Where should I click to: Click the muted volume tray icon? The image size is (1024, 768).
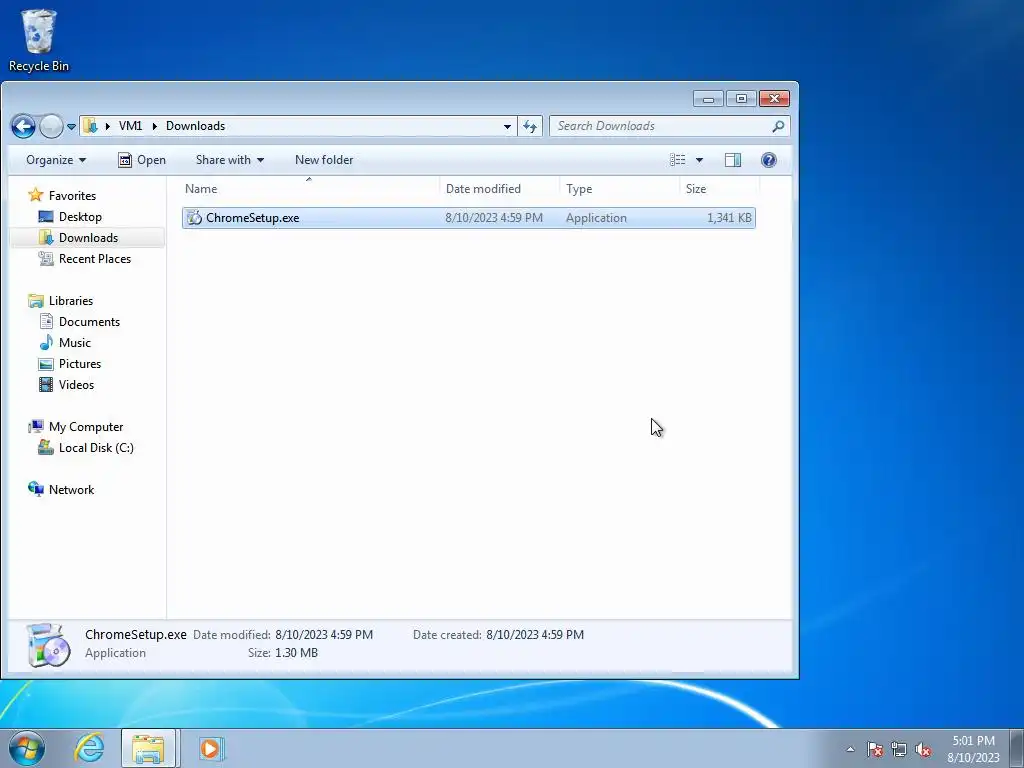click(923, 749)
